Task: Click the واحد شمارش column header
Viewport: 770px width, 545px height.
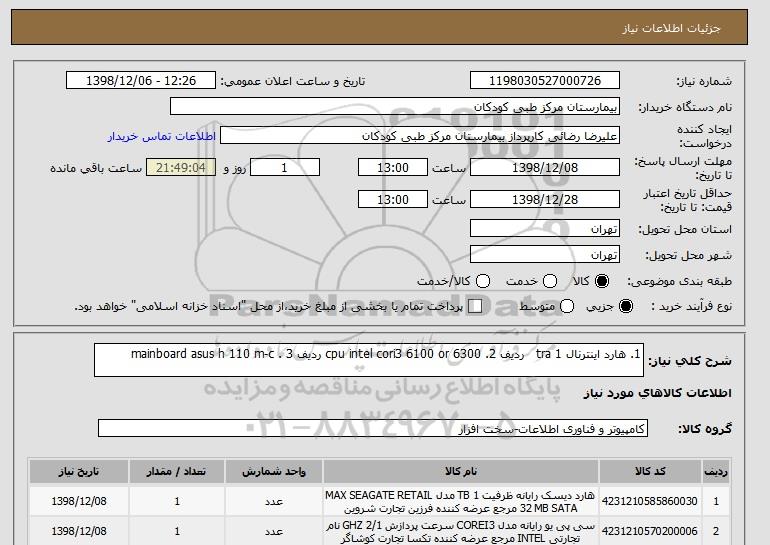Action: [274, 471]
